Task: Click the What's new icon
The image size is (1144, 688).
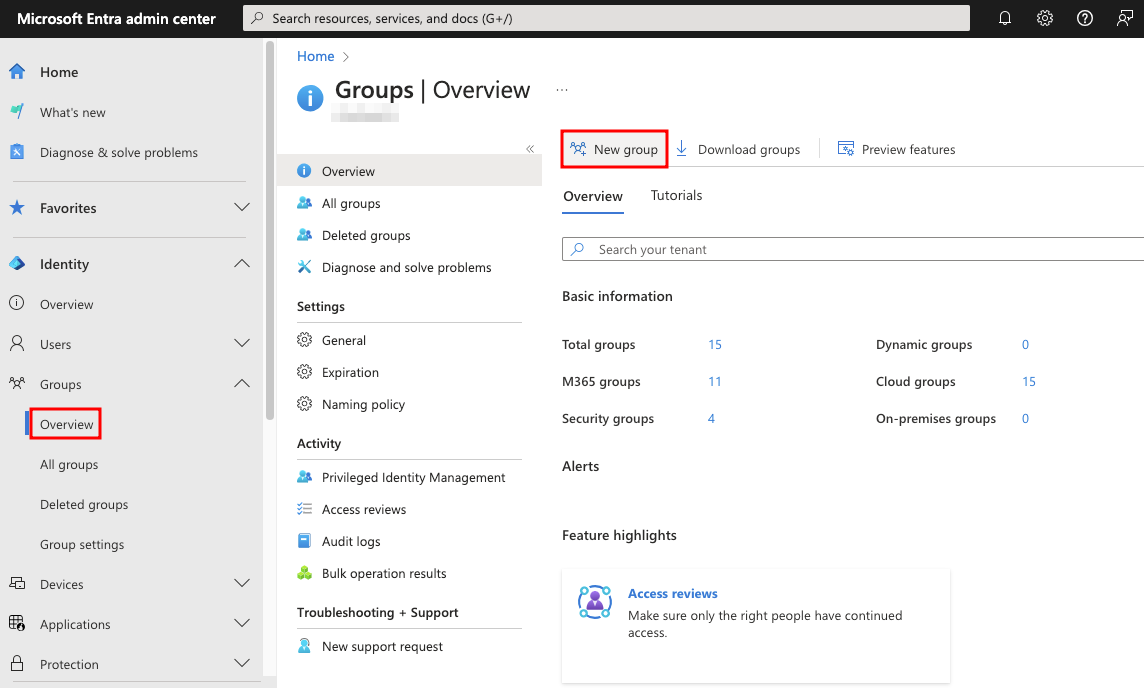Action: pos(17,112)
